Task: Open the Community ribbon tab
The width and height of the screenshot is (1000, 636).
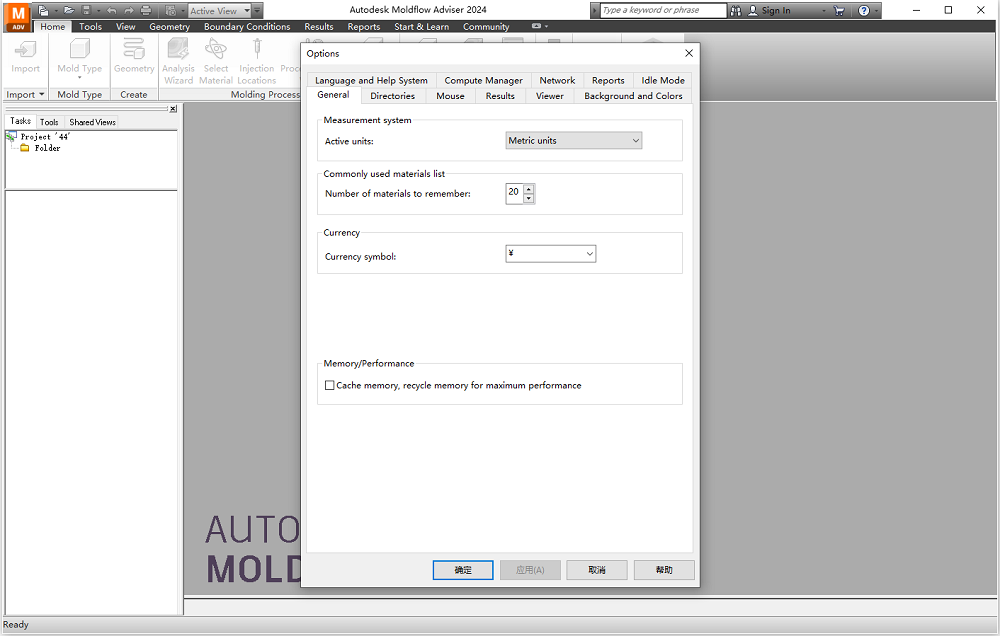Action: pyautogui.click(x=486, y=27)
